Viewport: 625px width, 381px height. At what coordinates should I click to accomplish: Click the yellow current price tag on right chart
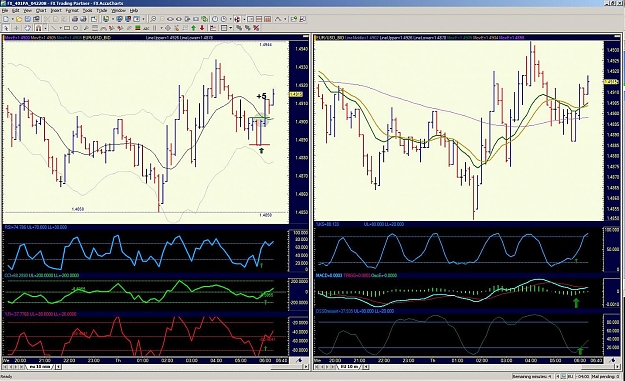[x=611, y=82]
